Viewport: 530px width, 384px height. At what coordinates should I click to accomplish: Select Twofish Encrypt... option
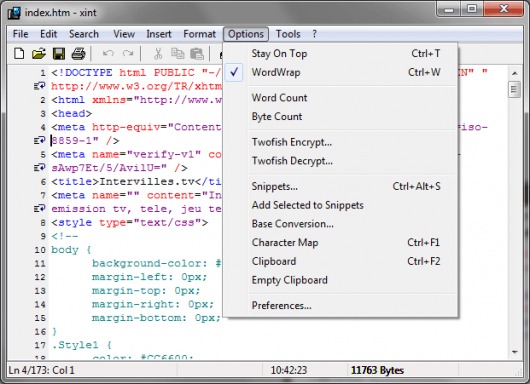pyautogui.click(x=341, y=142)
